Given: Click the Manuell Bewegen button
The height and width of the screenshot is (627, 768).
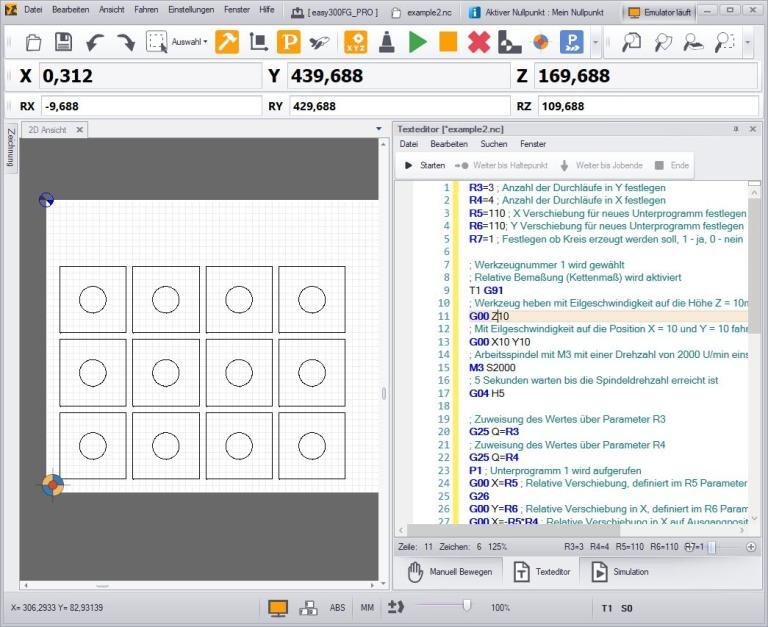Looking at the screenshot, I should point(450,572).
